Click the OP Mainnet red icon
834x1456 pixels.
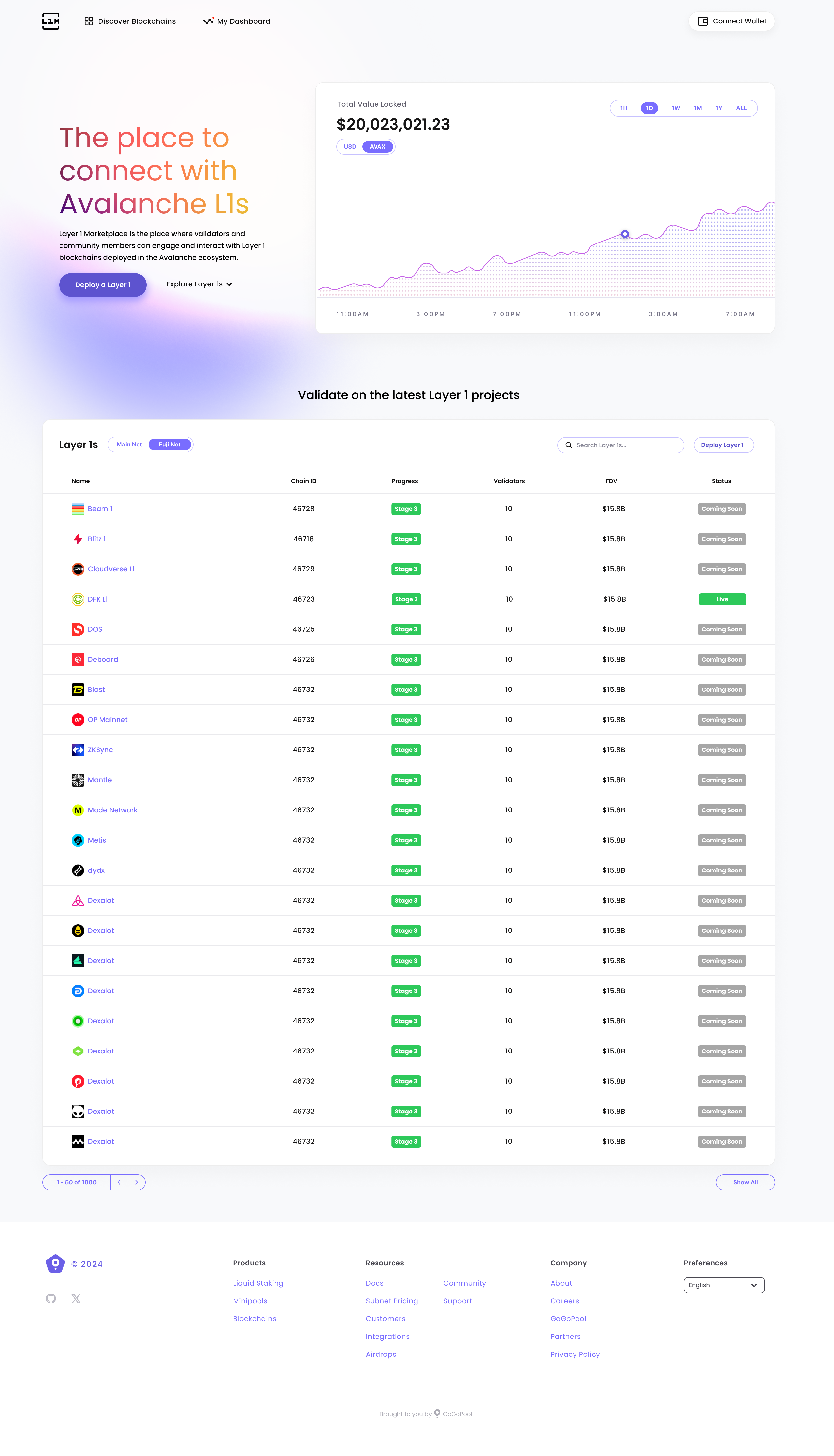pyautogui.click(x=78, y=719)
